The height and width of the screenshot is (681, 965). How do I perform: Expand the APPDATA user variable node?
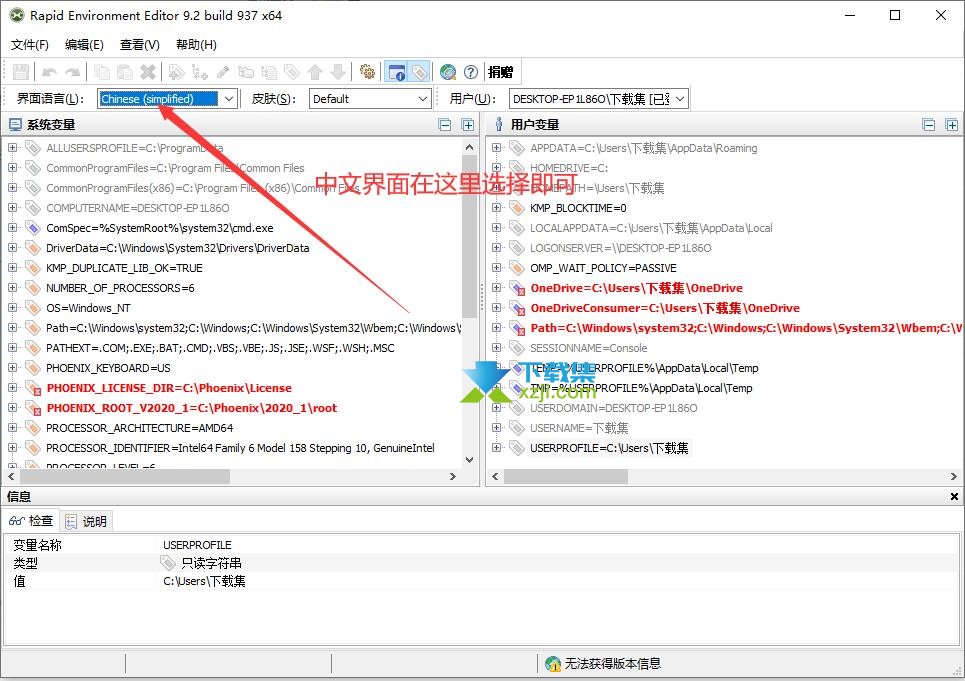coord(496,148)
